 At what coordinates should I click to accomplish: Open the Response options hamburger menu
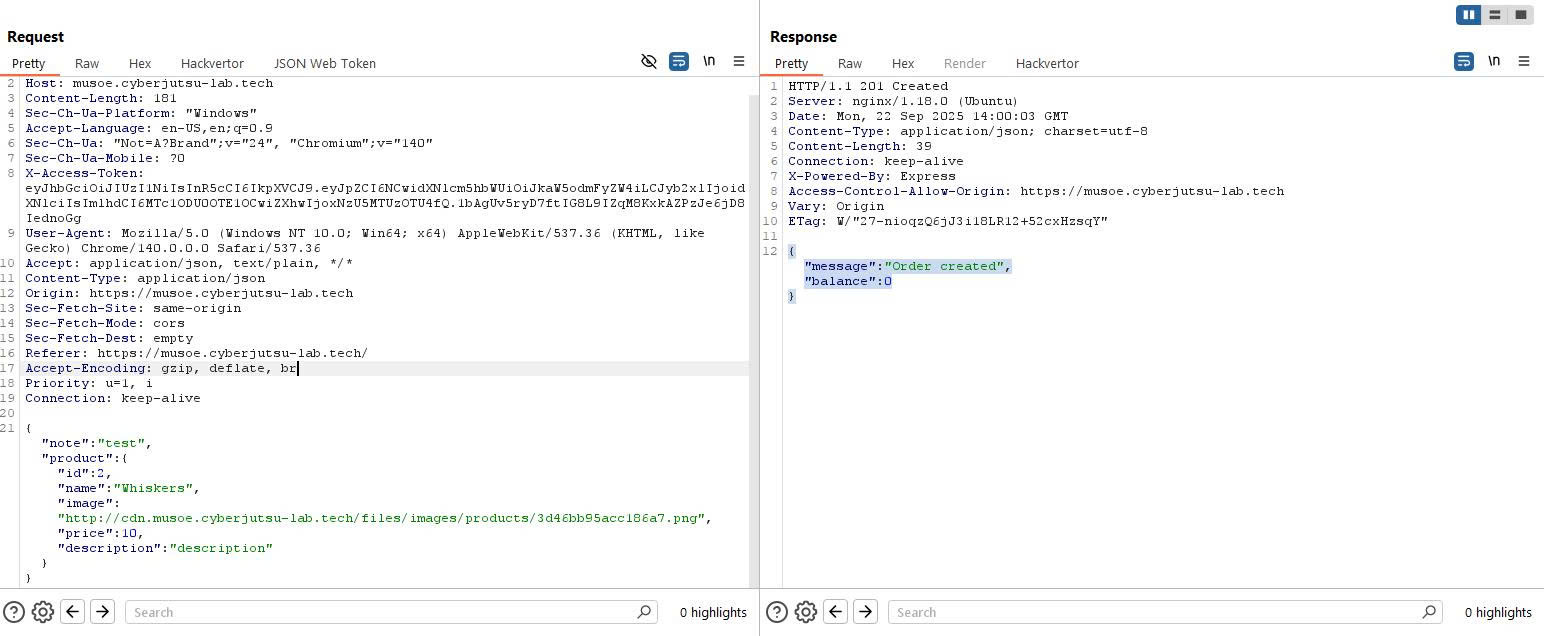click(1524, 61)
